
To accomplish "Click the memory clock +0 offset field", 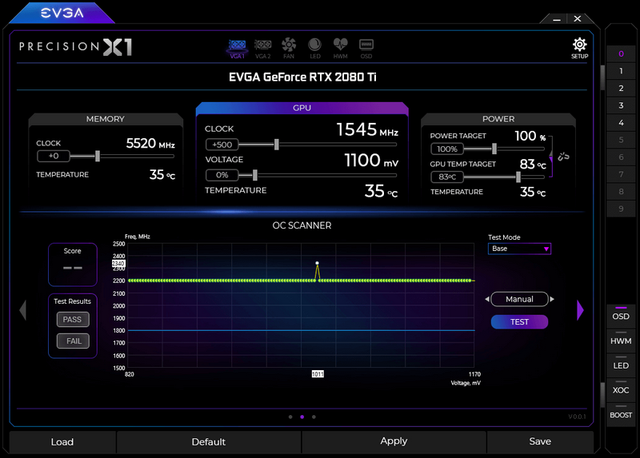I will 53,156.
